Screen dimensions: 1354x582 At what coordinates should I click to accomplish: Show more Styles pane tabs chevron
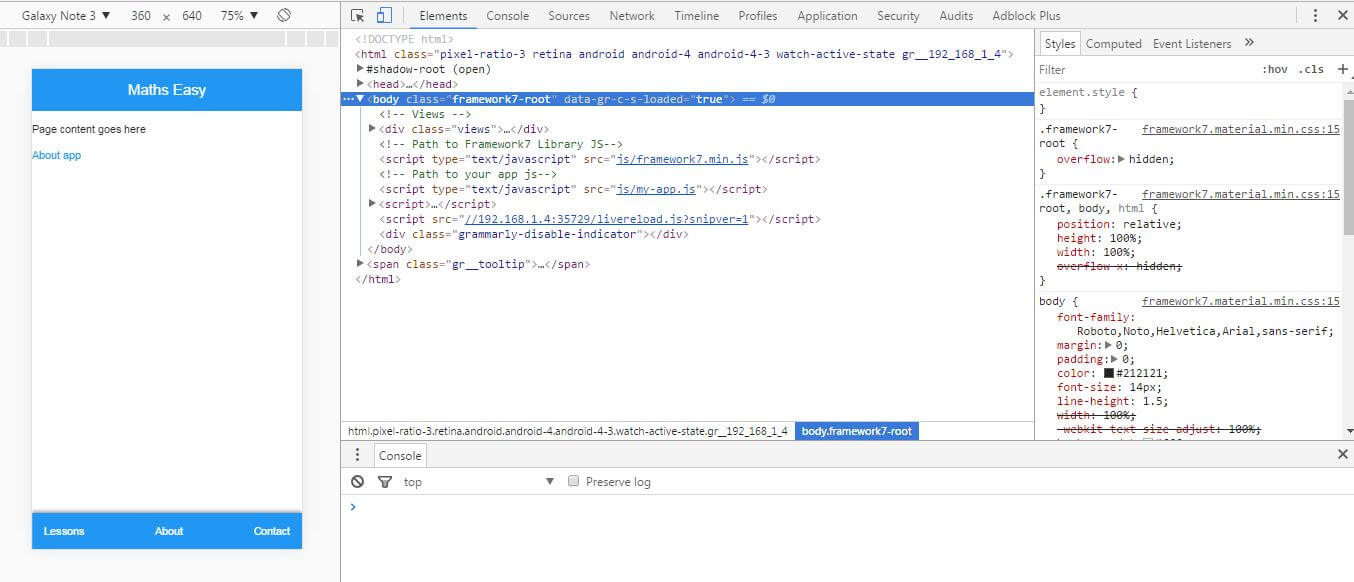point(1249,43)
